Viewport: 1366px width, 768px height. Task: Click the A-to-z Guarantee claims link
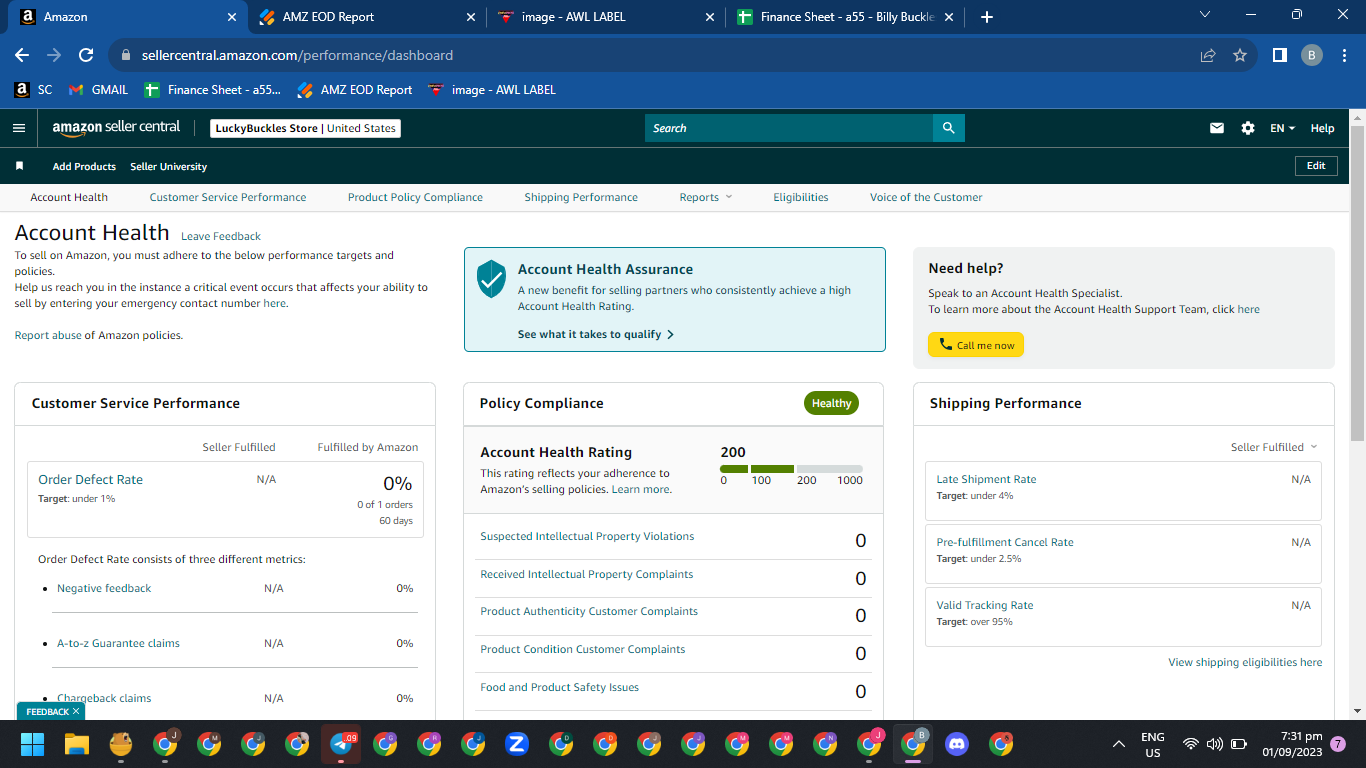[x=118, y=643]
